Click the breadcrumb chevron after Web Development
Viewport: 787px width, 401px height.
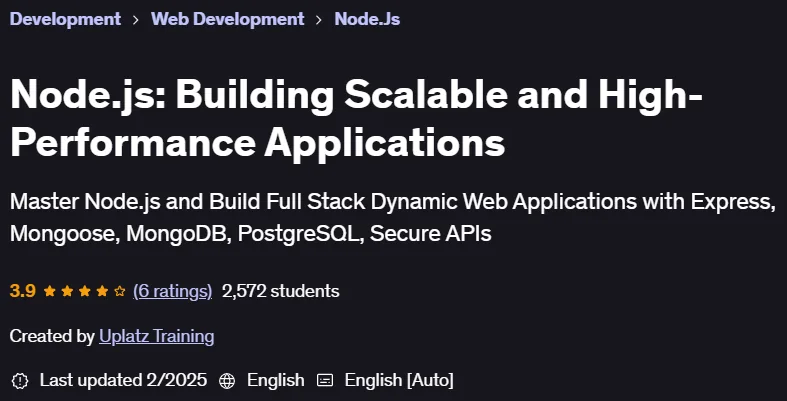pos(319,20)
